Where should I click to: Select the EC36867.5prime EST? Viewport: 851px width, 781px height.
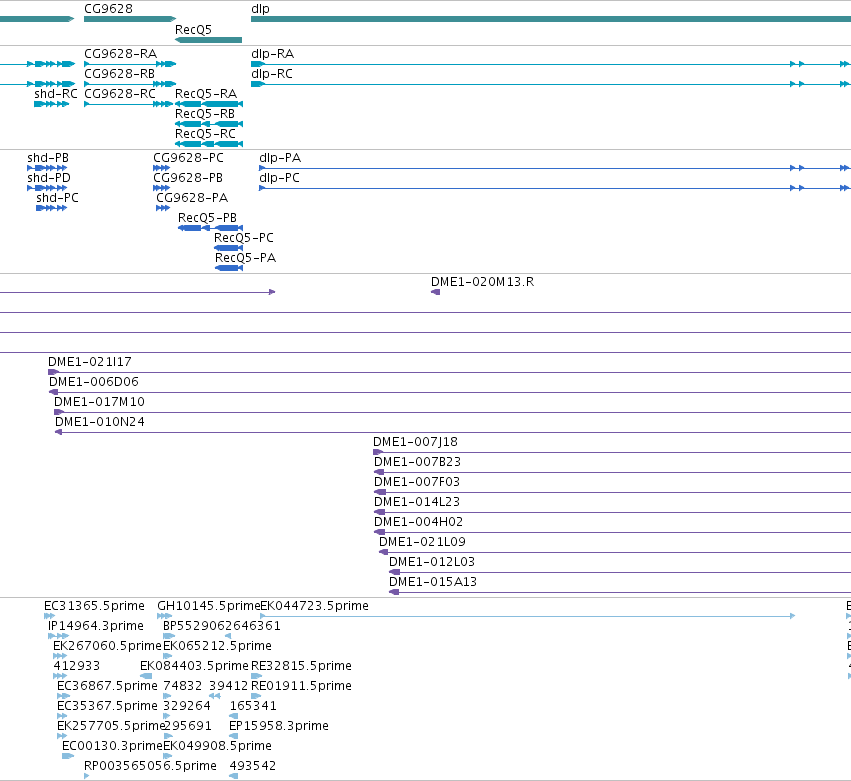(x=63, y=696)
